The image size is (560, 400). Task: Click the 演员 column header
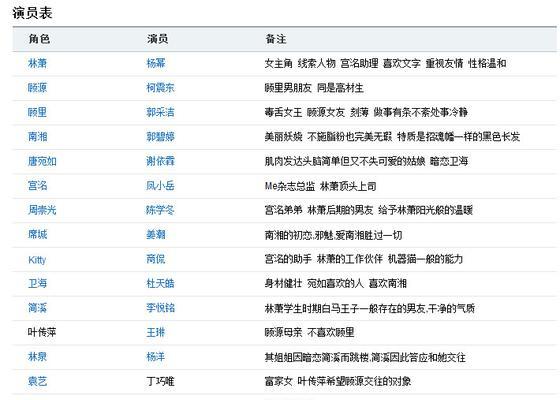(x=158, y=39)
